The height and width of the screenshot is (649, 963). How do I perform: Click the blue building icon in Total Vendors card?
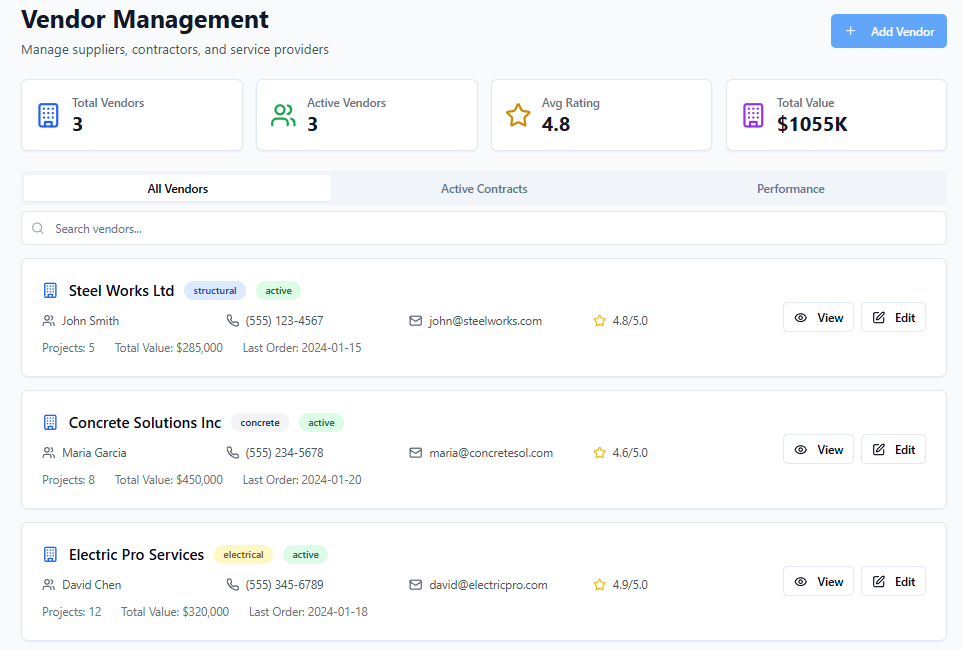click(49, 115)
